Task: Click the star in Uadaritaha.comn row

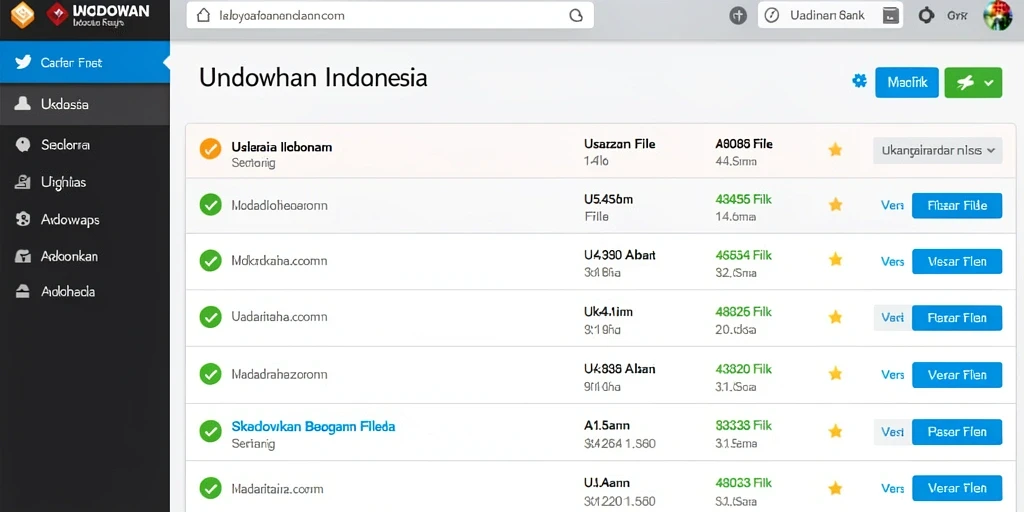Action: [835, 317]
